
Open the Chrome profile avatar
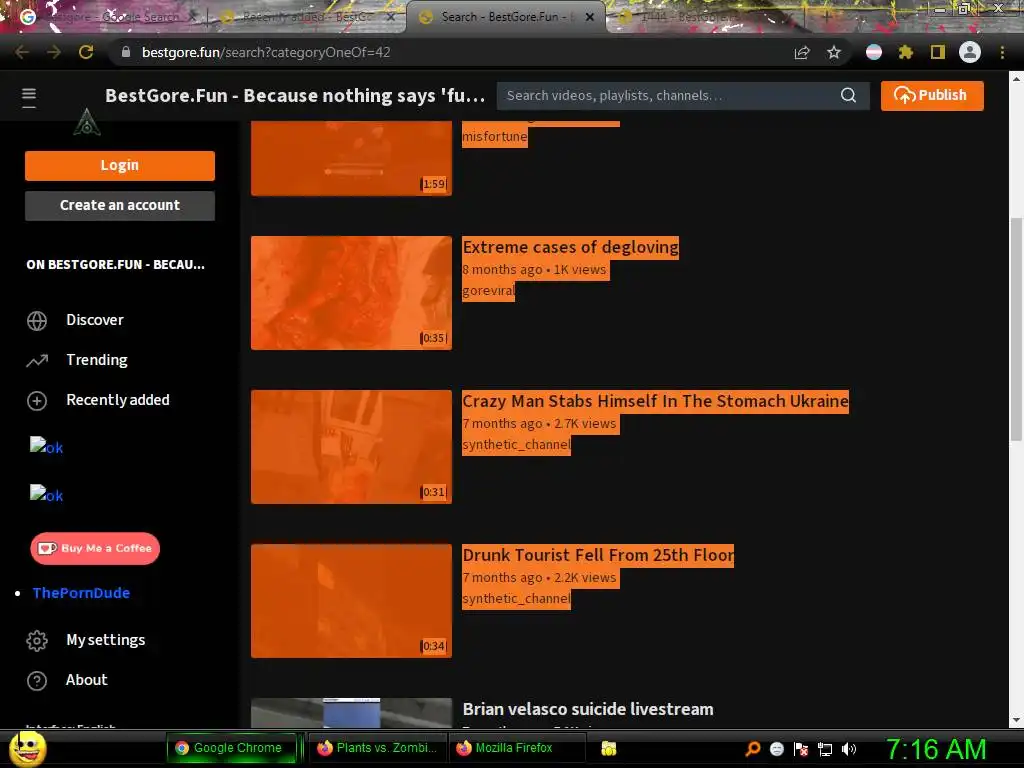coord(970,52)
